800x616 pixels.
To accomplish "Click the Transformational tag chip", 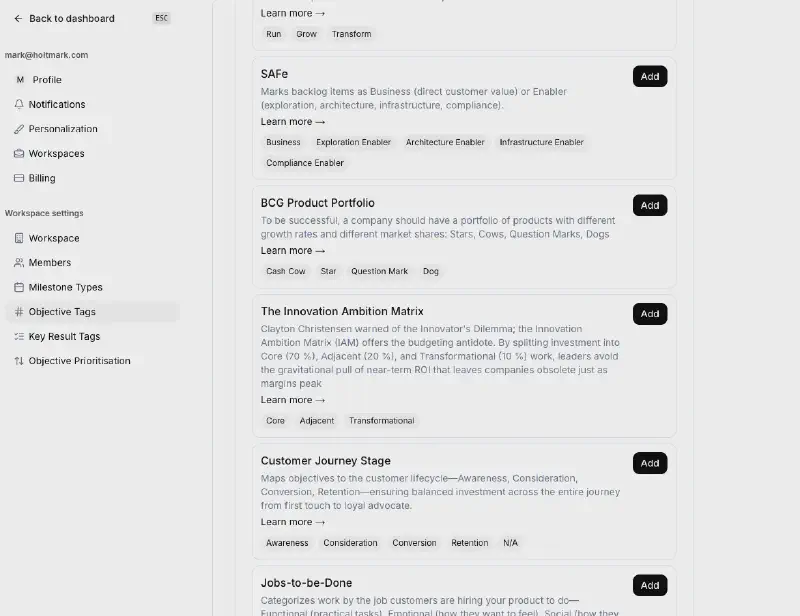I will pos(381,421).
